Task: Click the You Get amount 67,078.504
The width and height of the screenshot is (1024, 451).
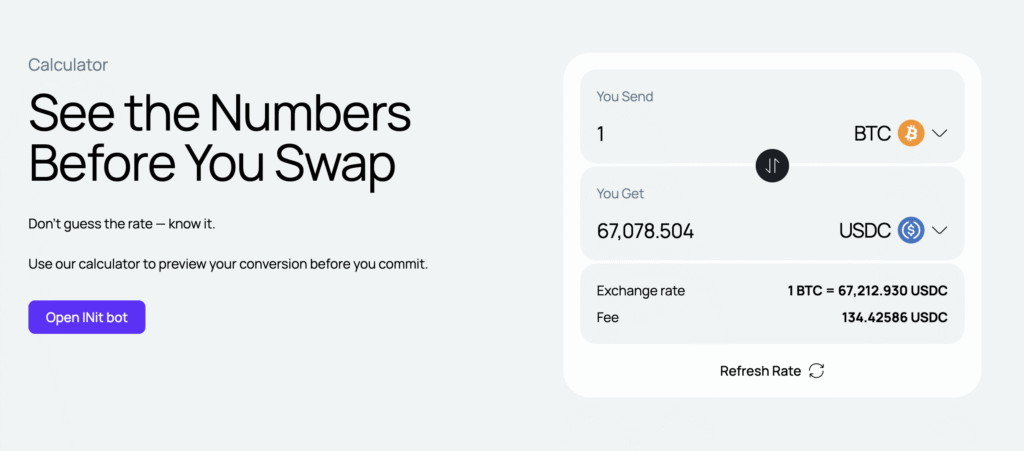Action: [645, 231]
